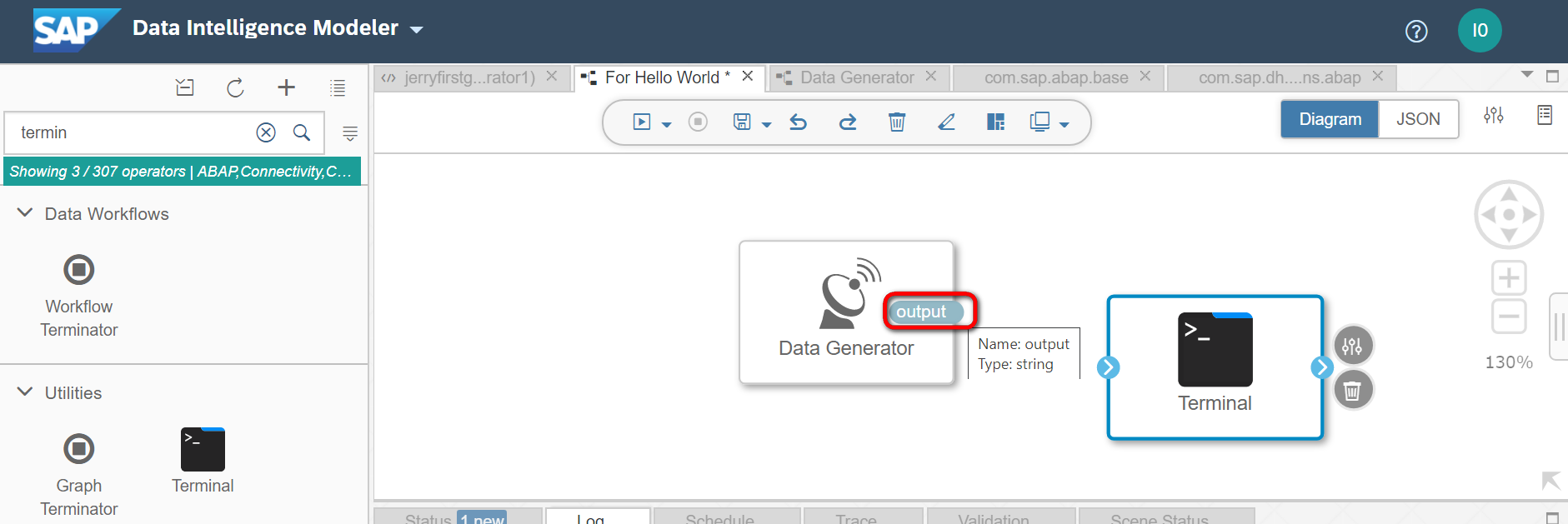
Task: Redo the last change
Action: pos(848,122)
